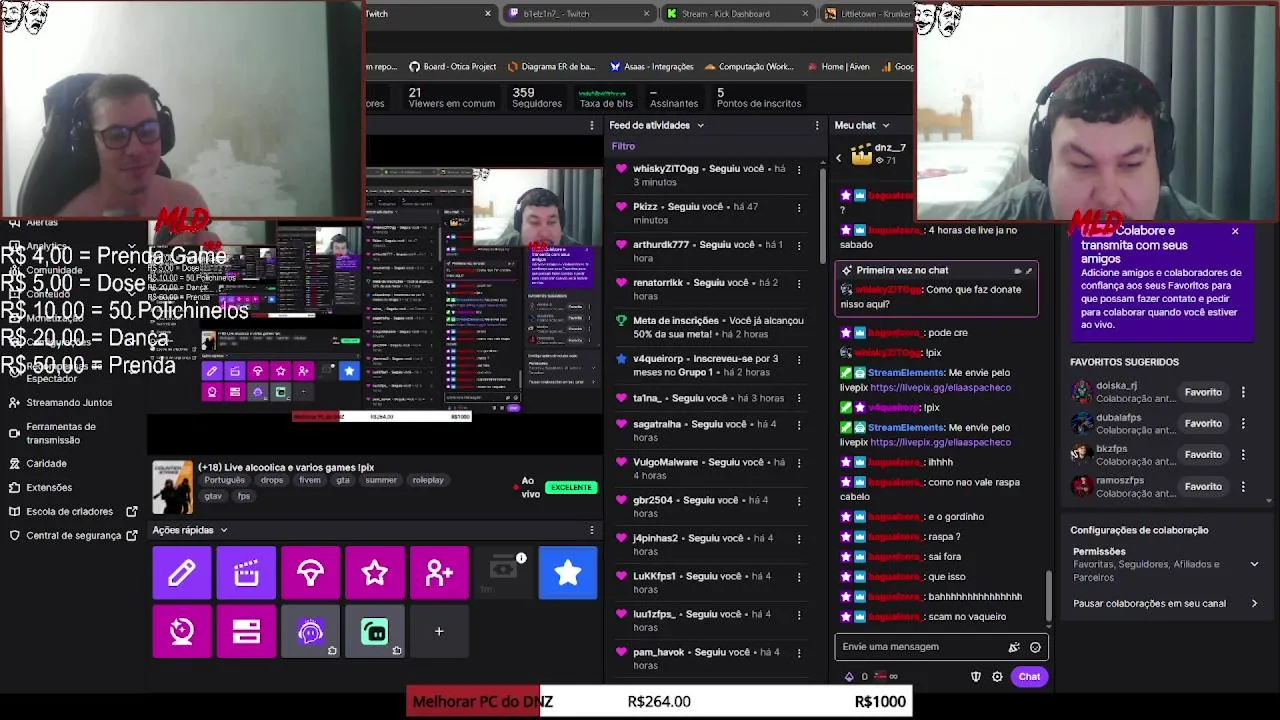
Task: Click the stacked server bars quick action tile
Action: click(x=246, y=631)
